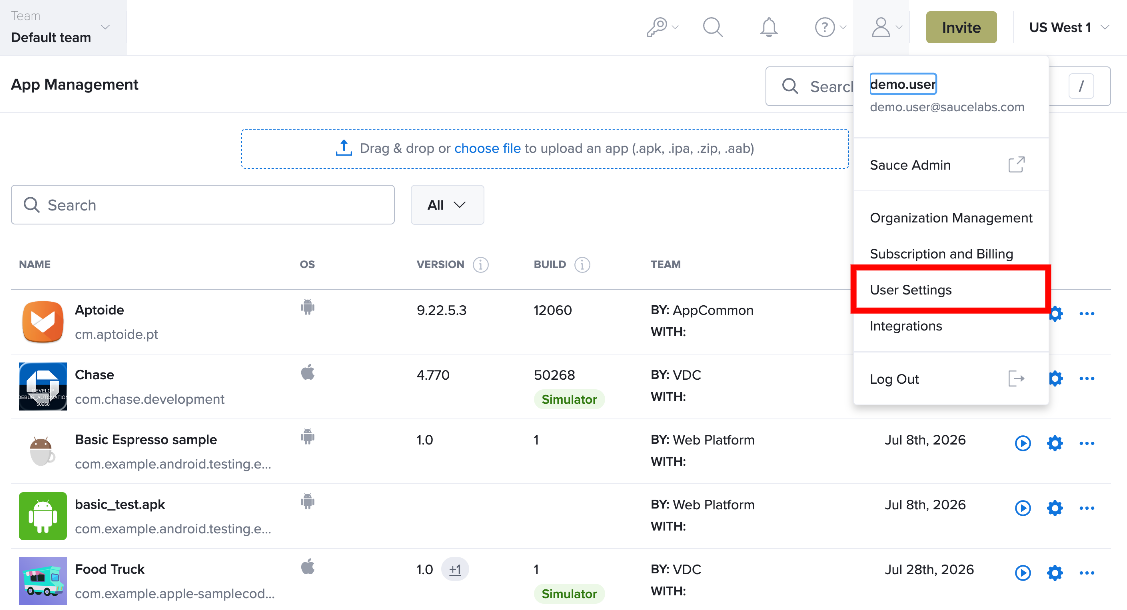Click the basic_test.apk name
The image size is (1127, 610).
tap(120, 504)
